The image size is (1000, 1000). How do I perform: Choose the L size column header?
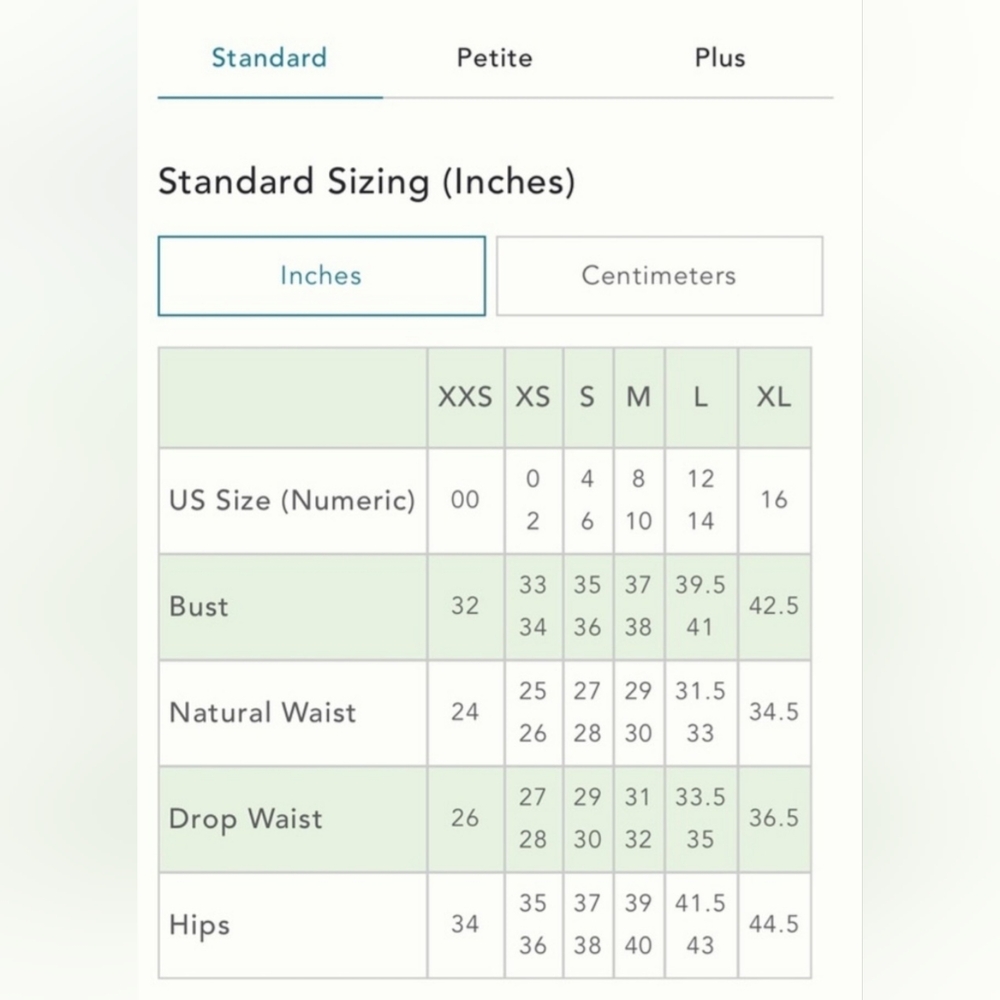pos(701,397)
